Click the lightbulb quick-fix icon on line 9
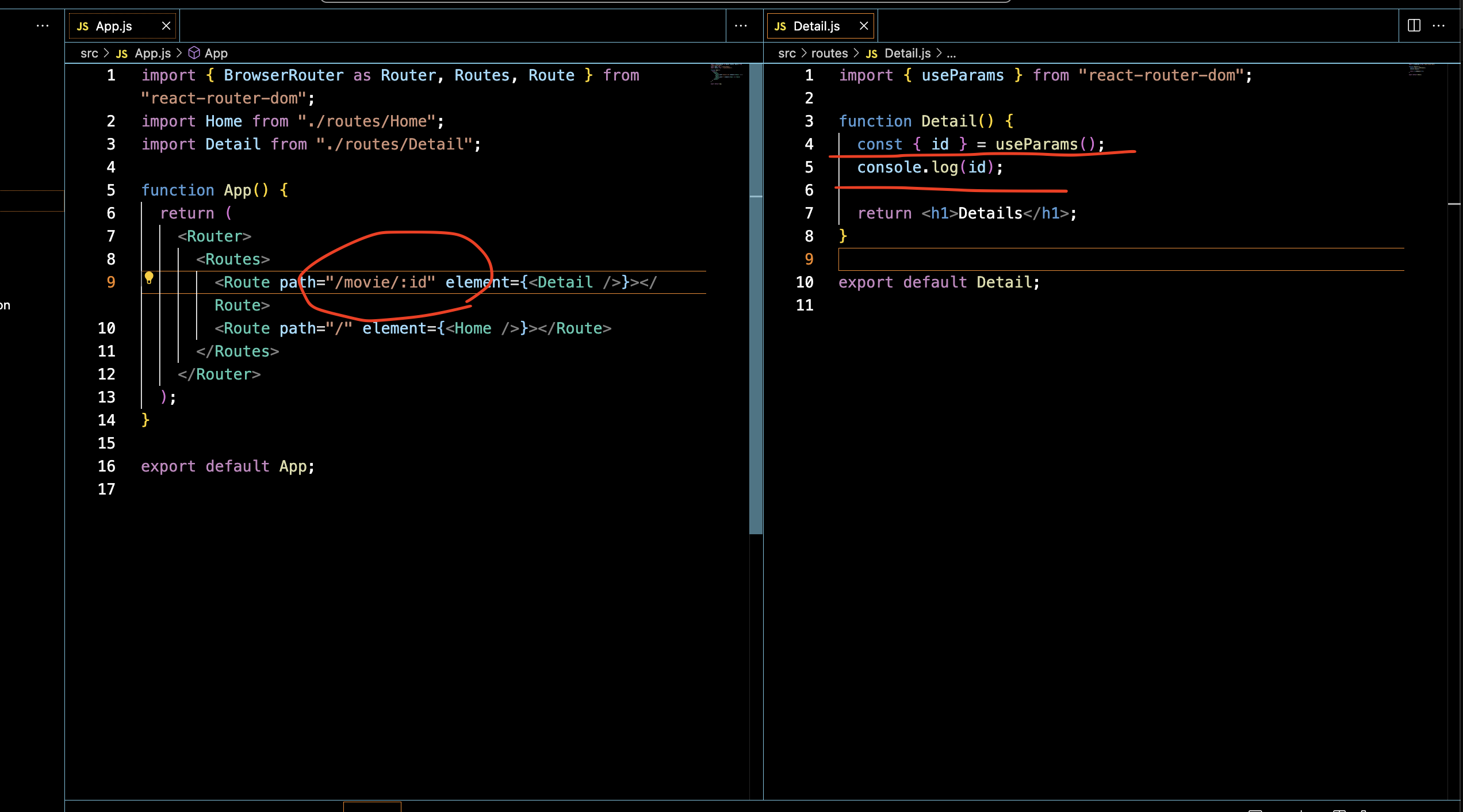This screenshot has width=1463, height=812. (149, 278)
